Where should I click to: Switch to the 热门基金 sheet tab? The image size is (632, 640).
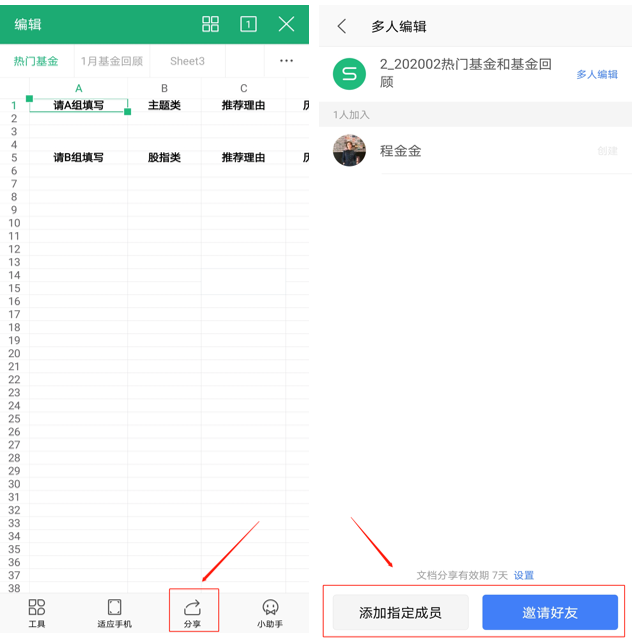[x=36, y=61]
